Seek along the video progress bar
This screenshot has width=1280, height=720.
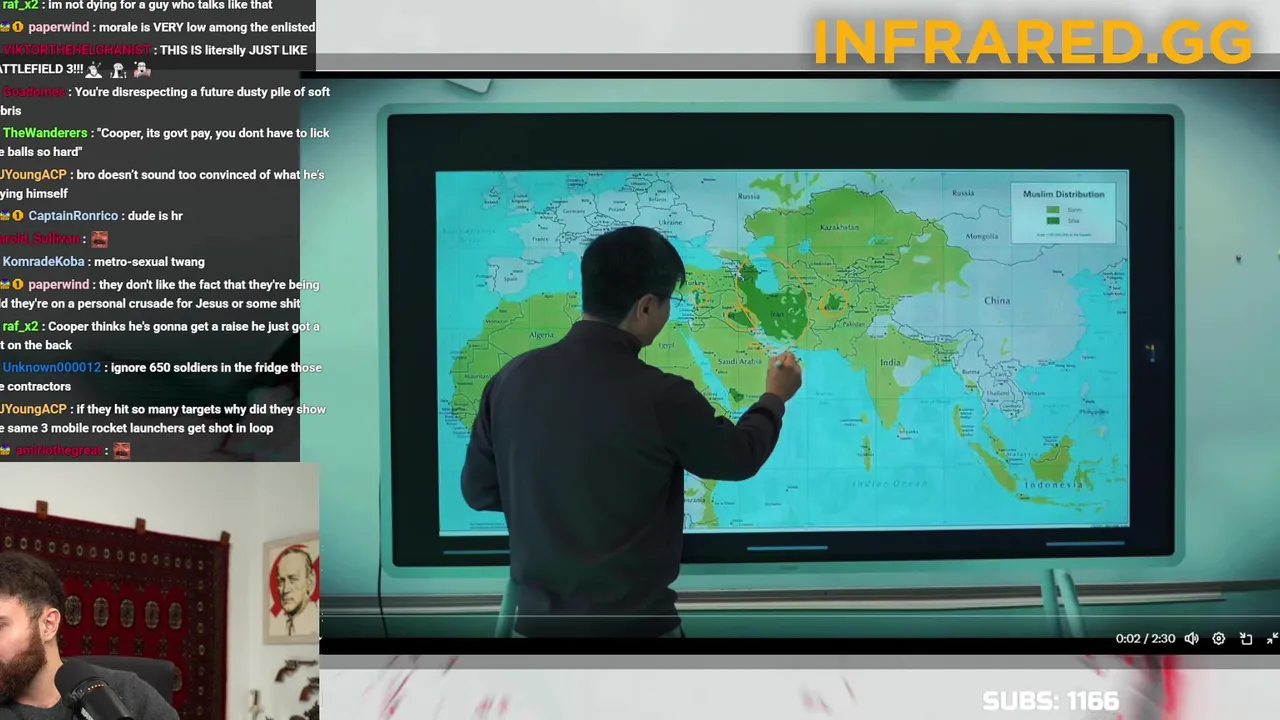point(799,617)
